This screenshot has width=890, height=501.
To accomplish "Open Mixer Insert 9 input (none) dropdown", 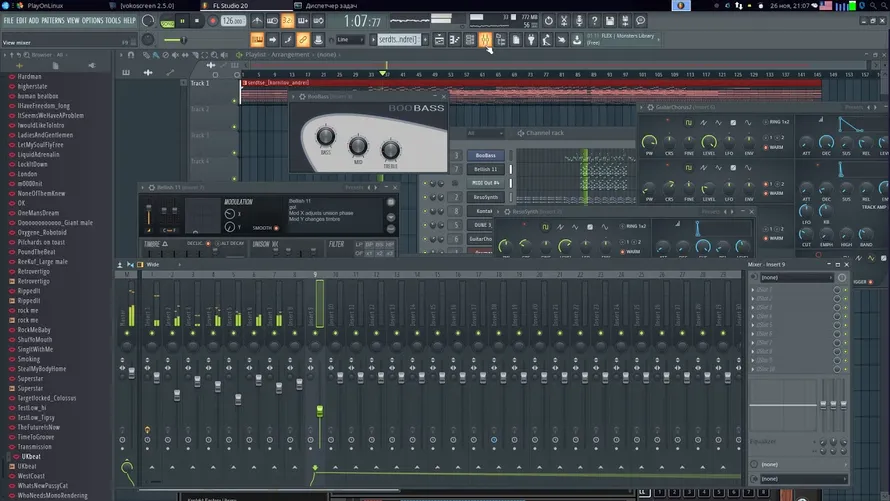I will (x=796, y=277).
